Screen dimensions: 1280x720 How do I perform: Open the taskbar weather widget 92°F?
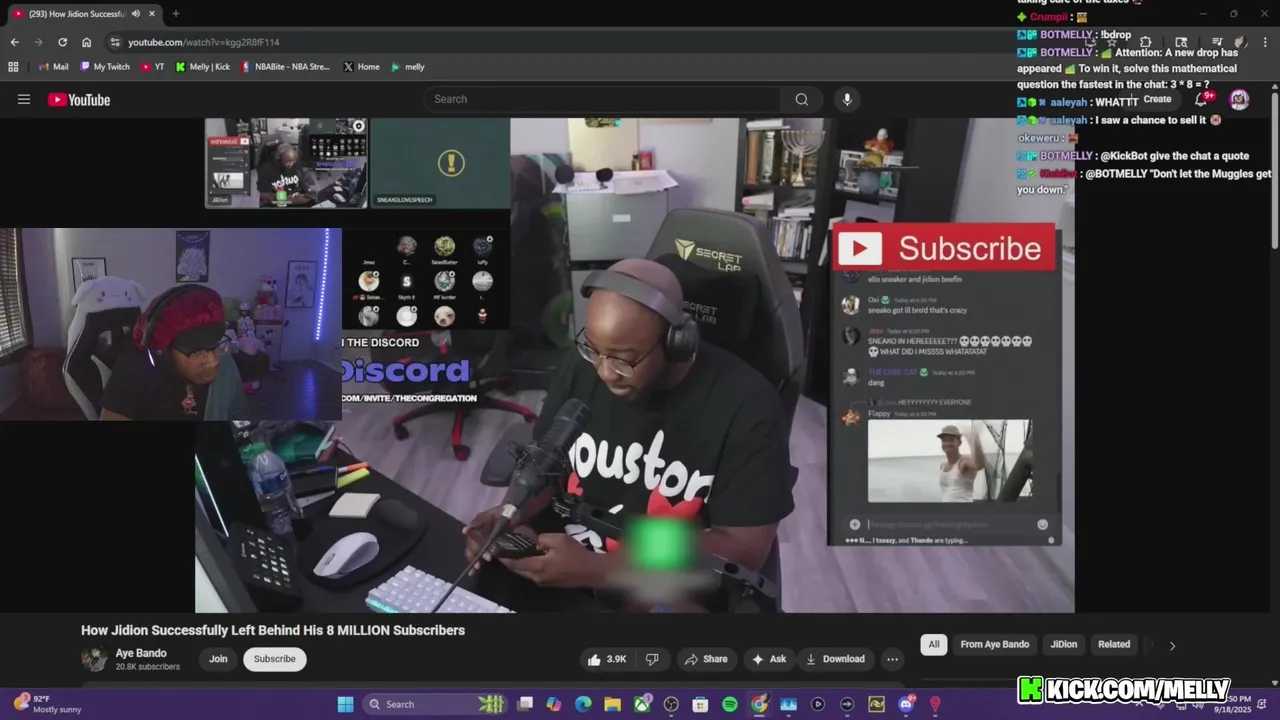click(x=47, y=704)
